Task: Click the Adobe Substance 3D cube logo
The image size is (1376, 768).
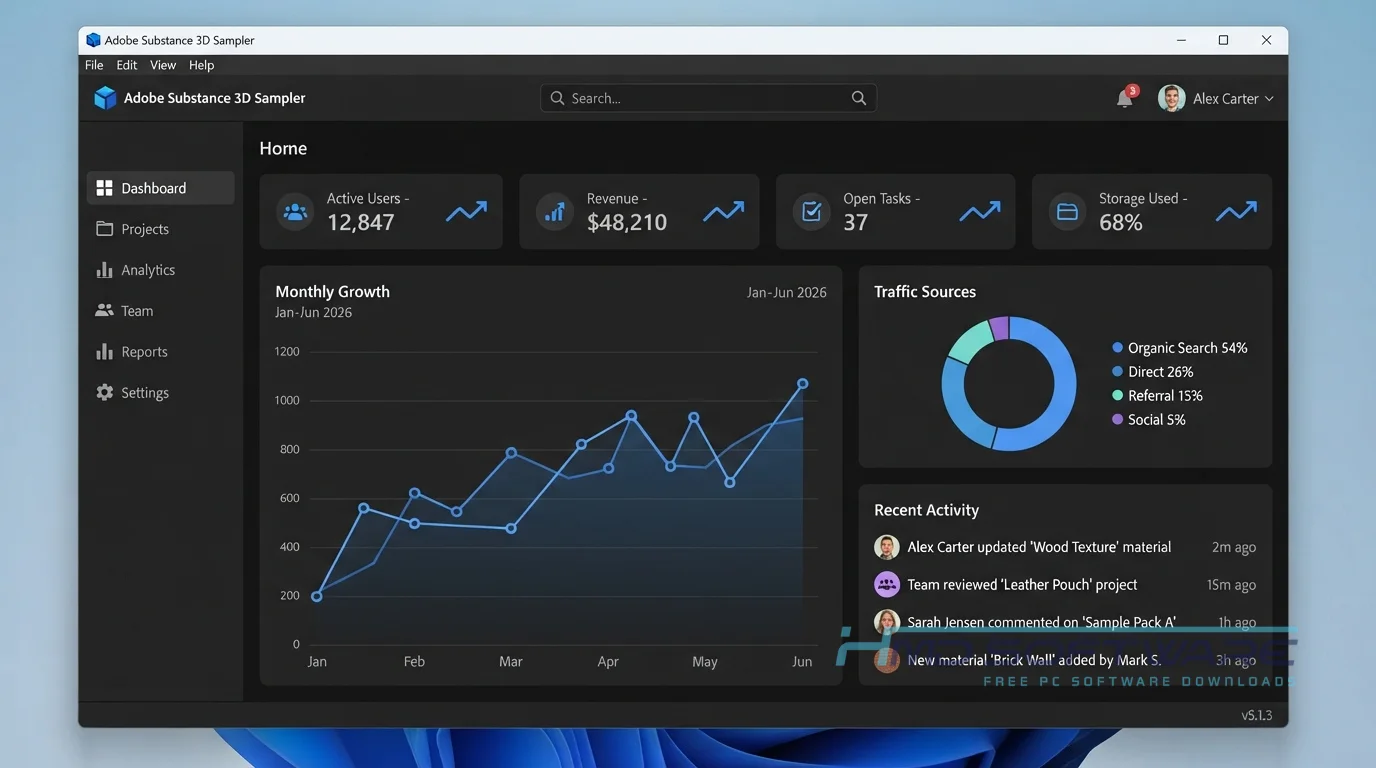Action: tap(105, 98)
